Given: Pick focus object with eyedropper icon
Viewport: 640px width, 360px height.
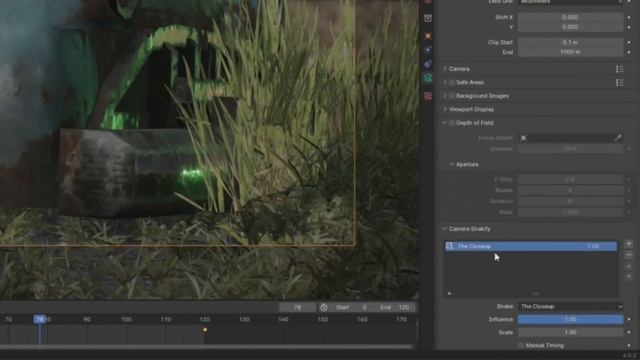Looking at the screenshot, I should (618, 138).
